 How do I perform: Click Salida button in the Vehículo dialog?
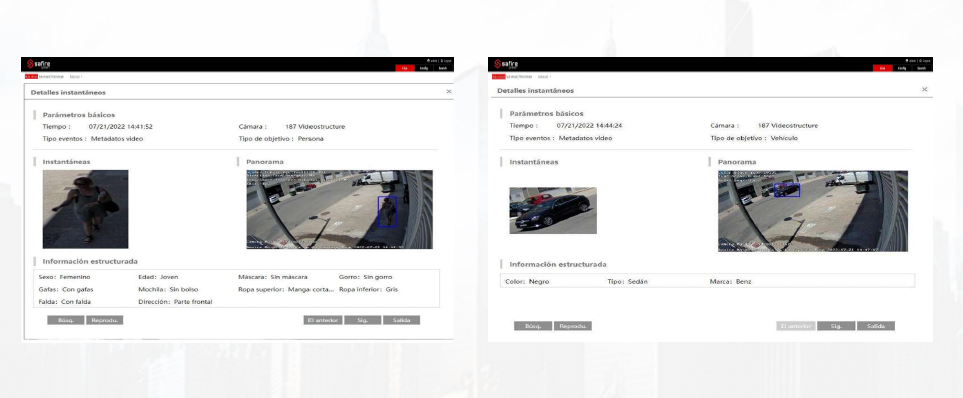[x=876, y=326]
